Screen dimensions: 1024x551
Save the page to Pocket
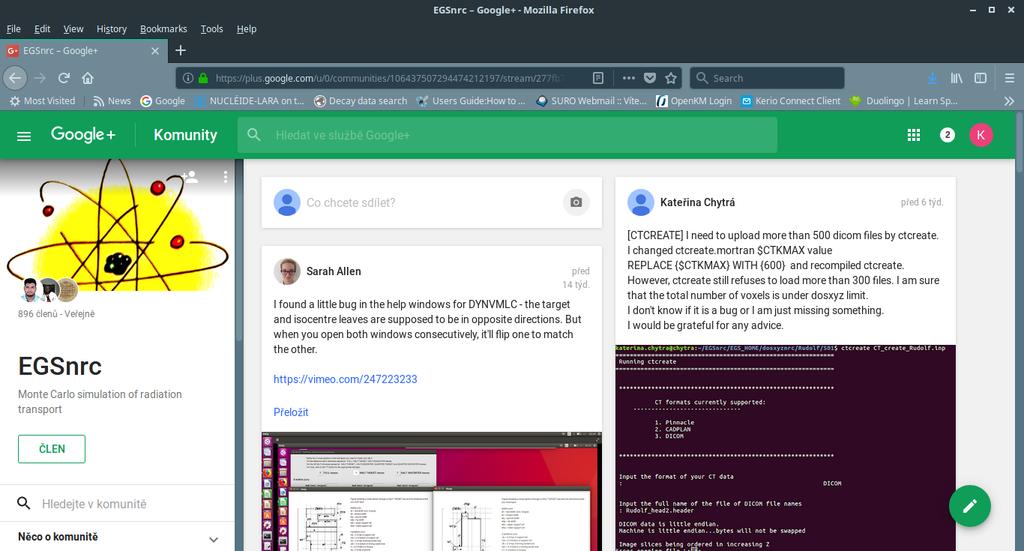click(649, 78)
